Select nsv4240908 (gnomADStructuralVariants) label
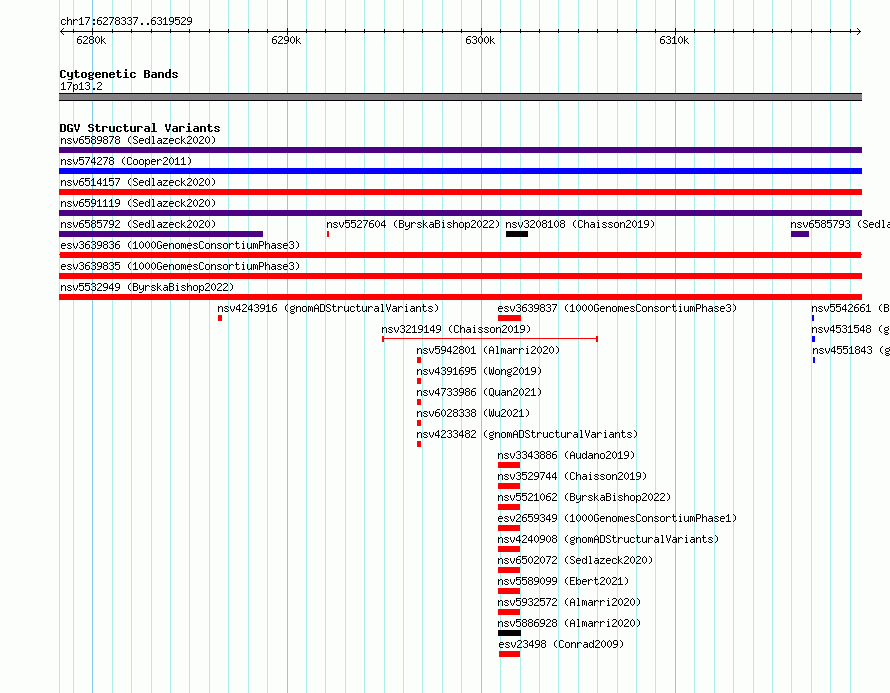The image size is (890, 693). [608, 539]
